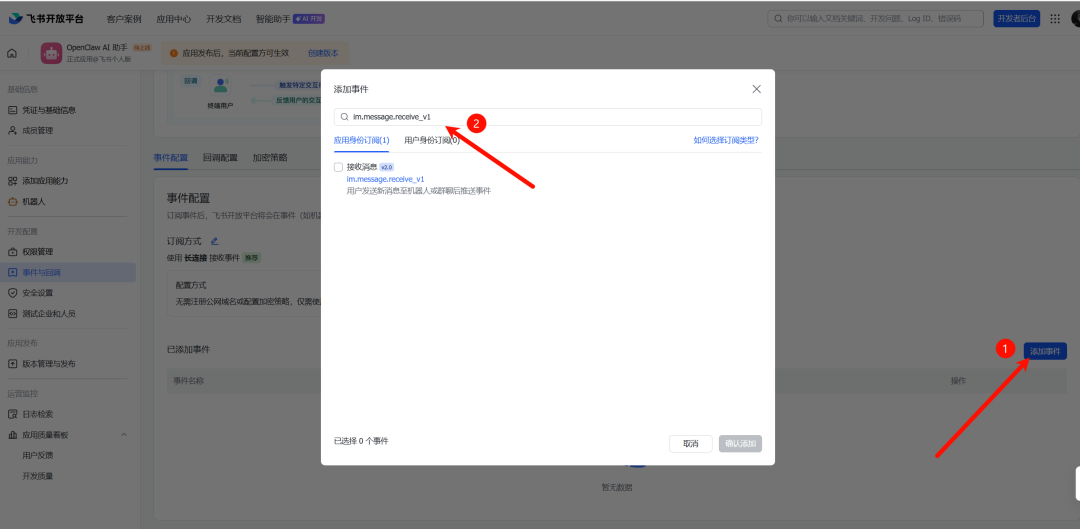Select the 应用身份订阅 tab
Screen dimensions: 1080x529
[361, 141]
